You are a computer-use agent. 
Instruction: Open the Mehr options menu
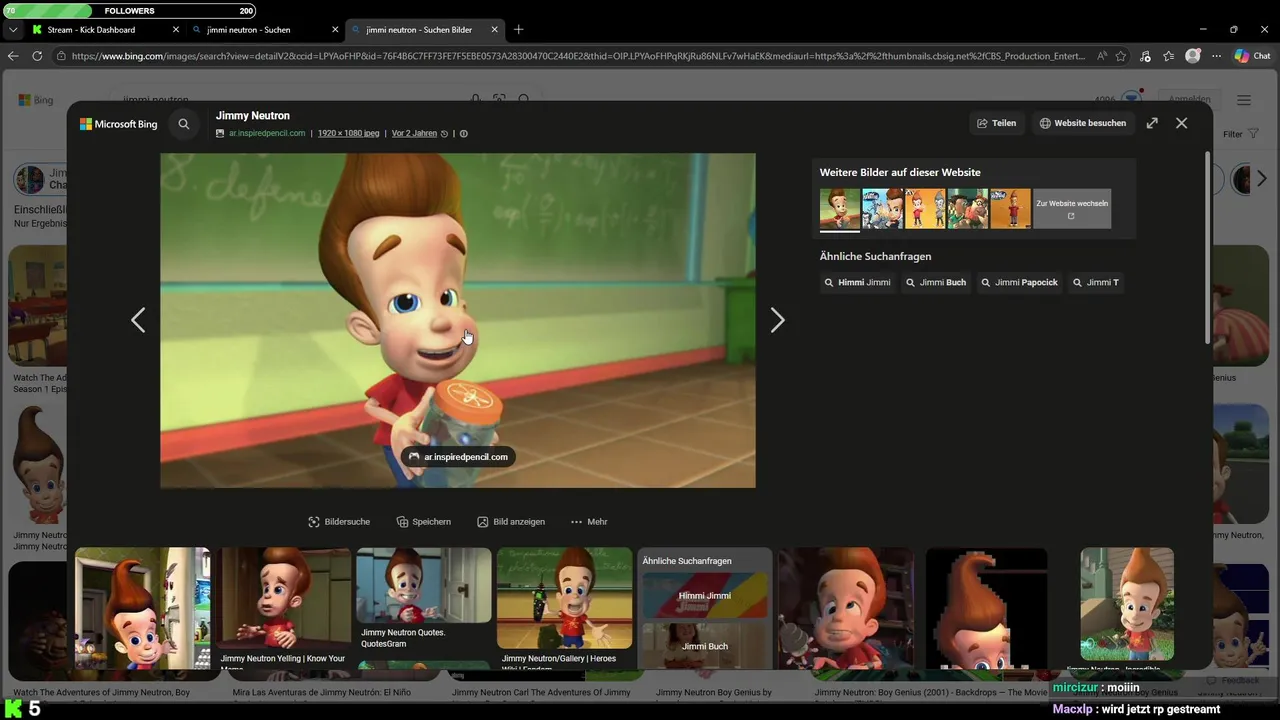click(589, 522)
